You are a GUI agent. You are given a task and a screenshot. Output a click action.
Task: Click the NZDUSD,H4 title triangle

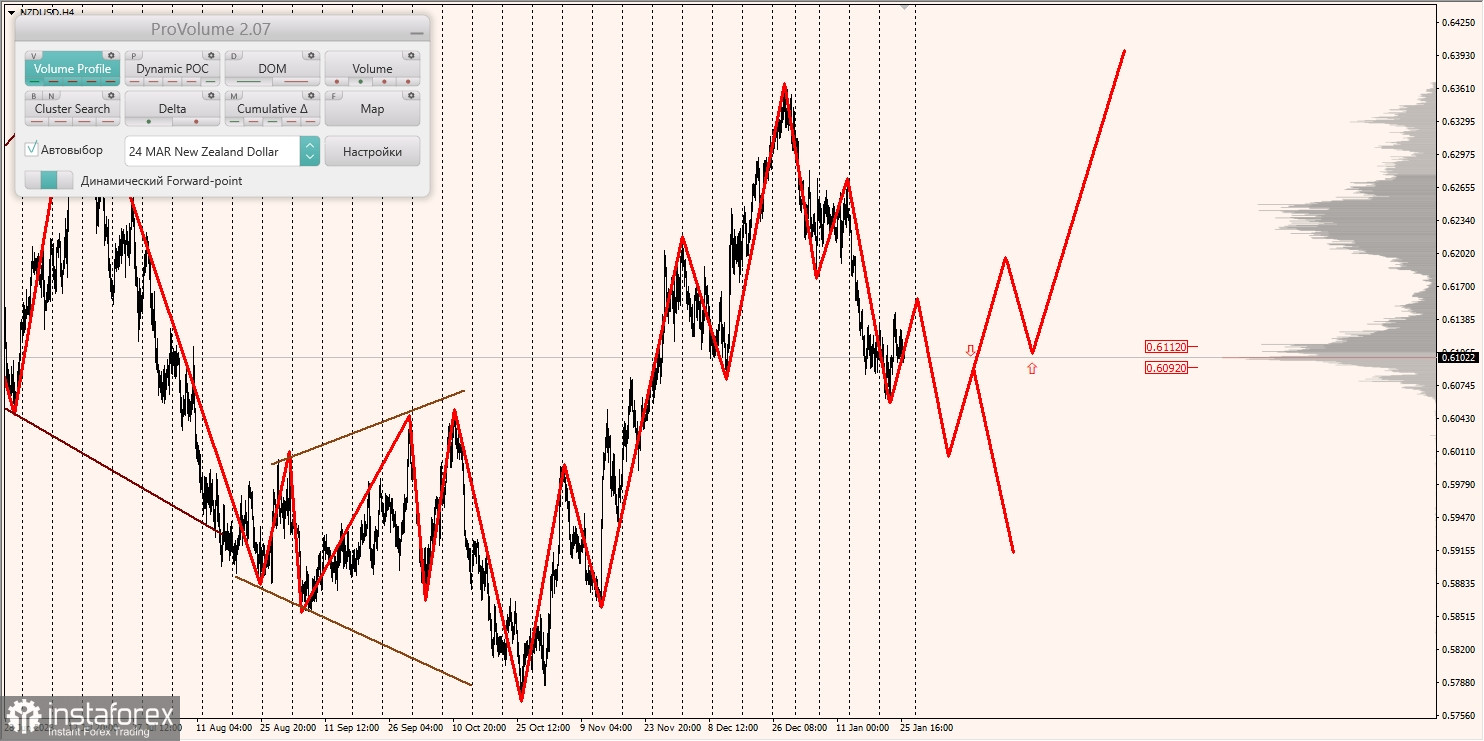click(10, 12)
